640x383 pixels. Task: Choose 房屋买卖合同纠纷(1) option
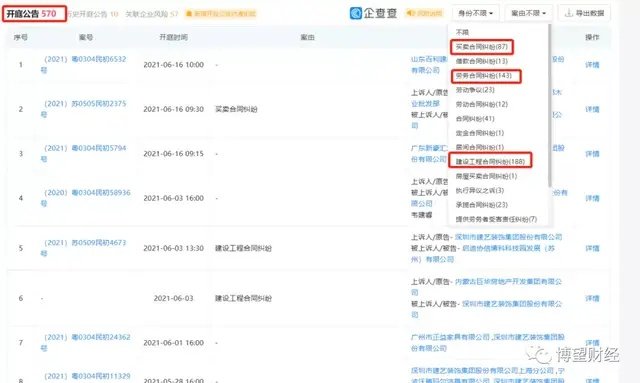pyautogui.click(x=486, y=176)
